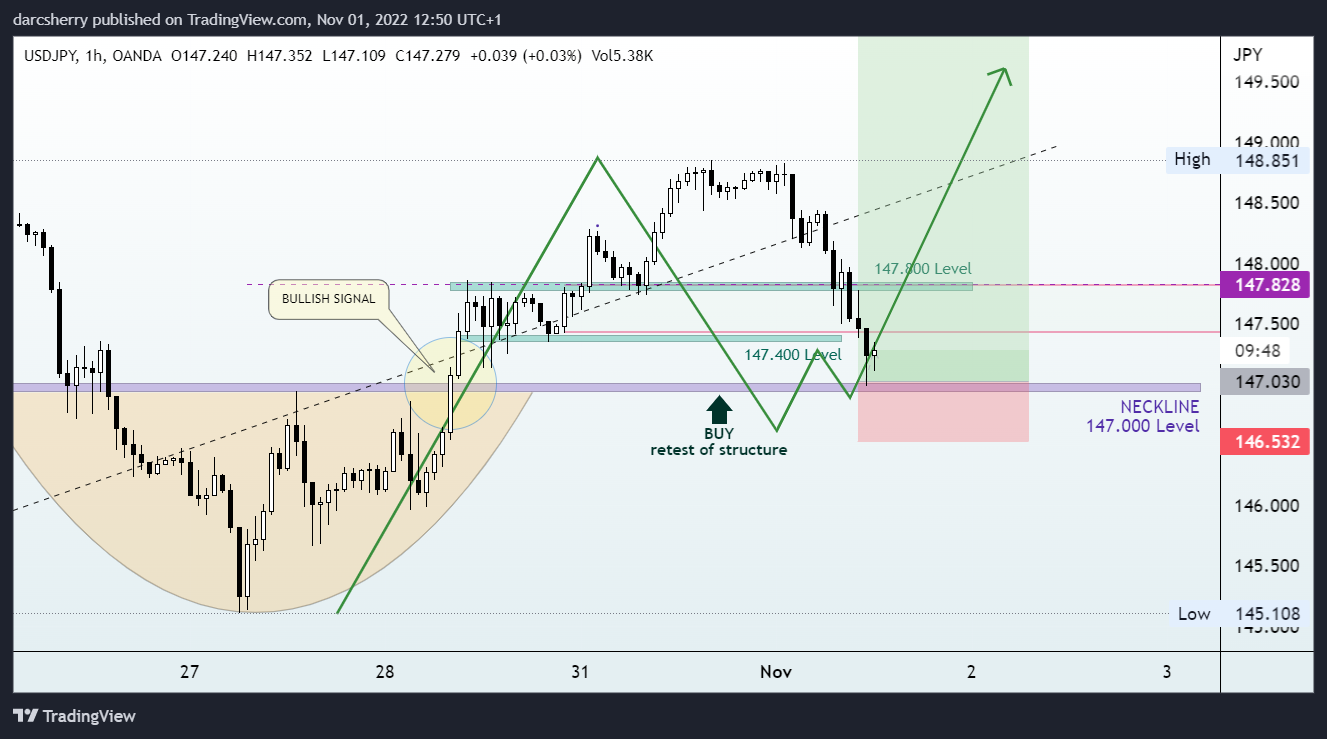Viewport: 1327px width, 739px height.
Task: Click the 148.500 axis price
Action: pos(1268,203)
